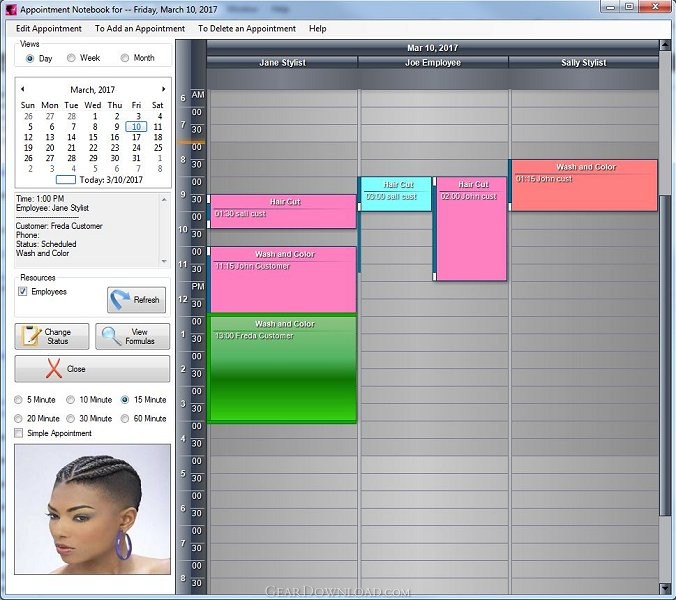
Task: Select March 17 in the calendar
Action: pyautogui.click(x=136, y=137)
